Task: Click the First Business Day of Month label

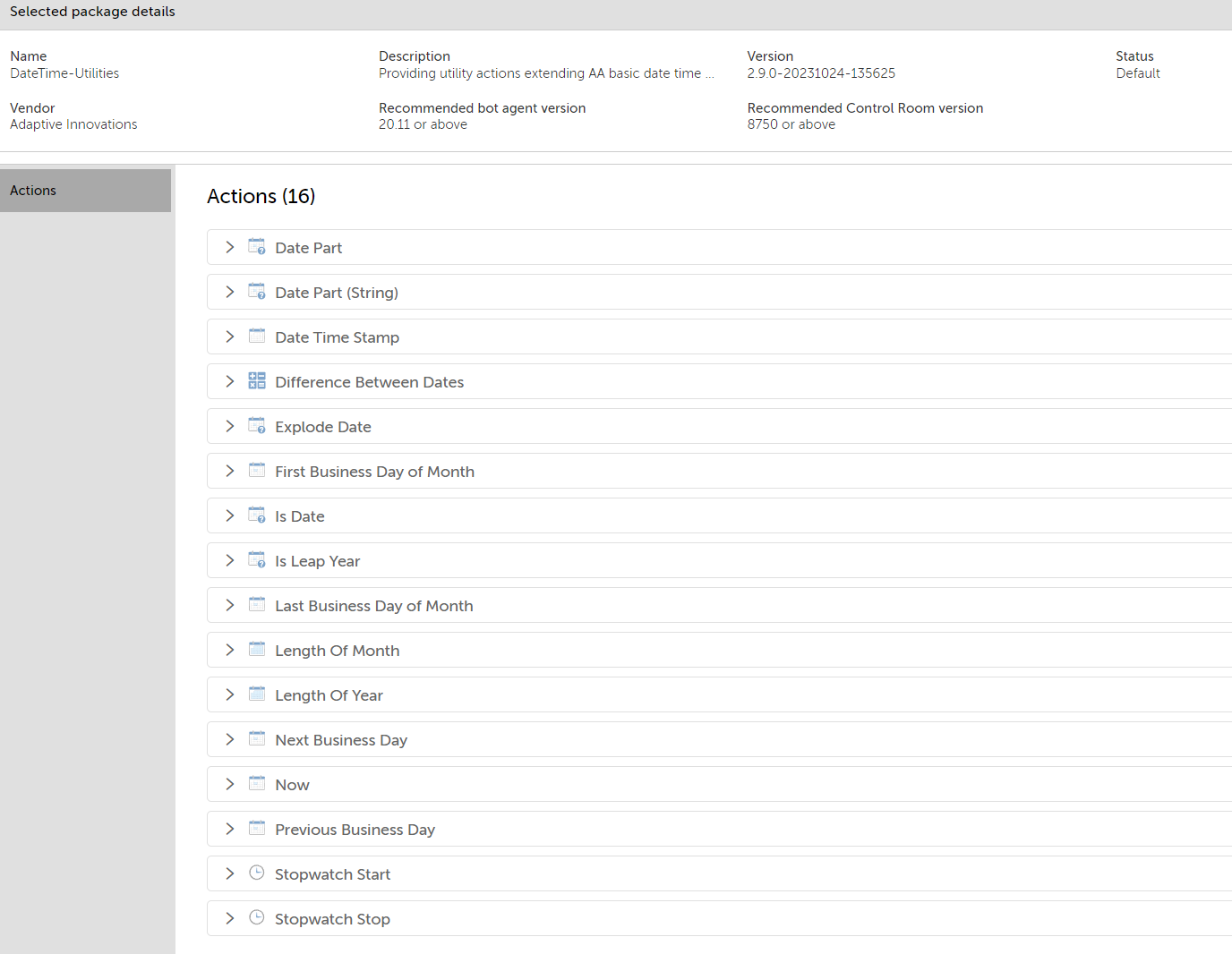Action: point(375,472)
